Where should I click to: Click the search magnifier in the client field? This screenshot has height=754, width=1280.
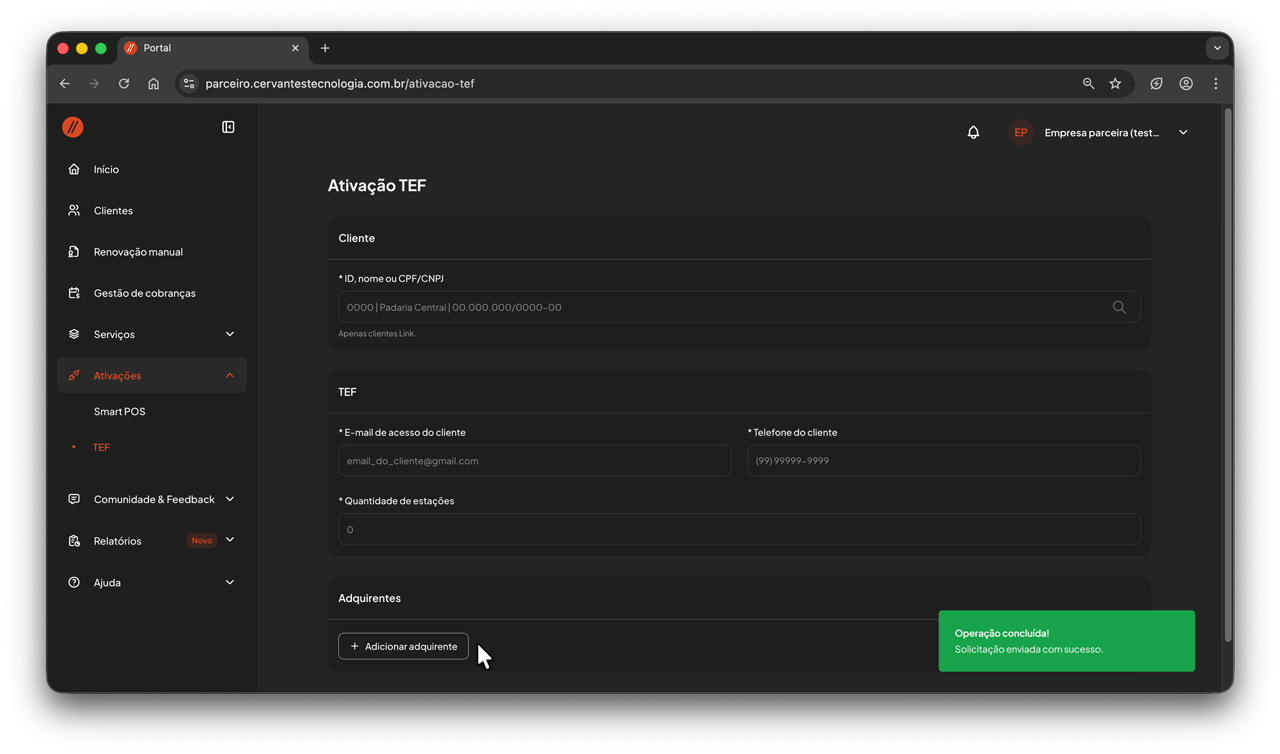coord(1119,307)
